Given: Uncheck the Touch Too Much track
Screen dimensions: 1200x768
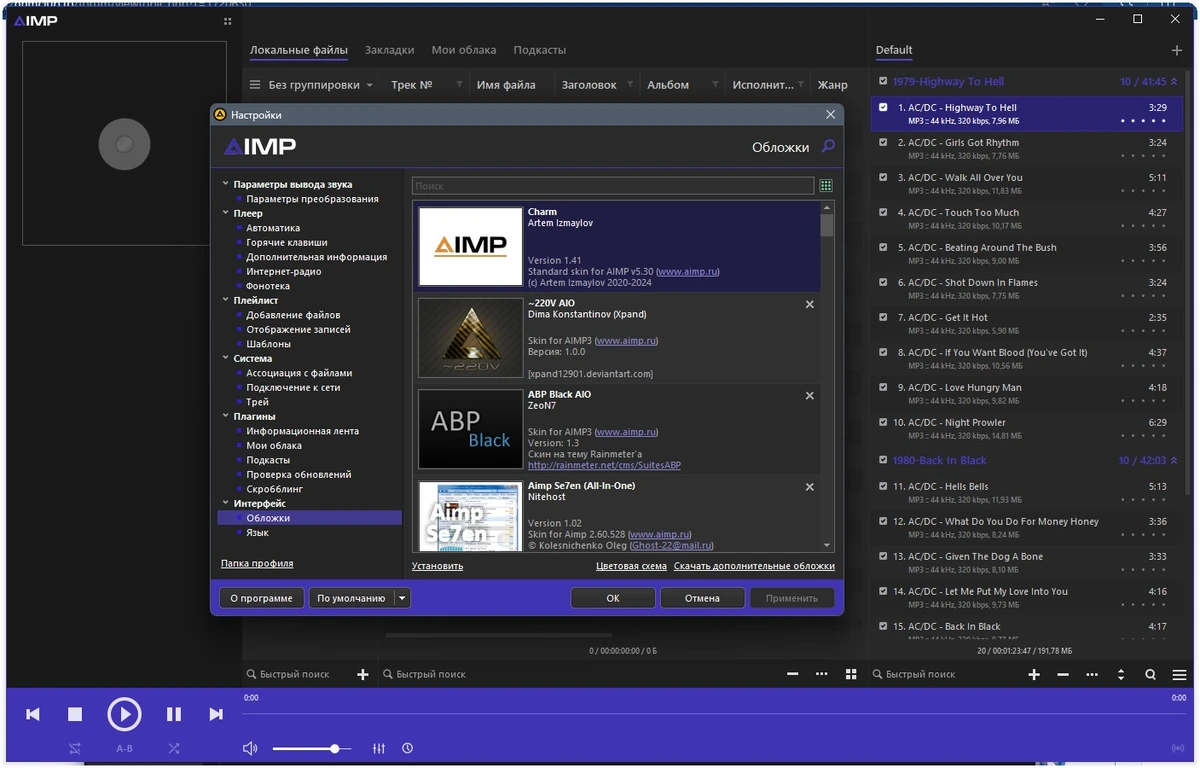Looking at the screenshot, I should point(883,212).
